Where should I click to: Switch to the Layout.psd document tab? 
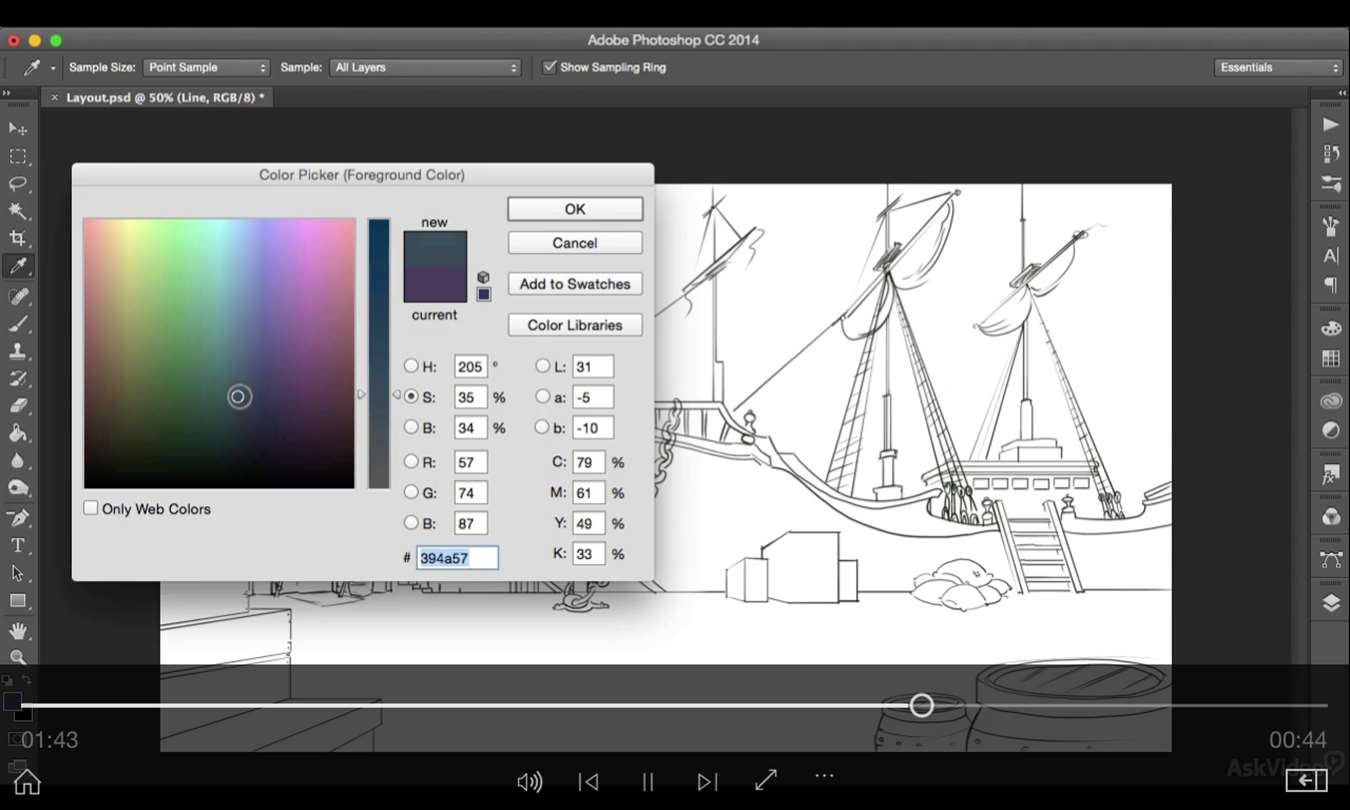165,97
